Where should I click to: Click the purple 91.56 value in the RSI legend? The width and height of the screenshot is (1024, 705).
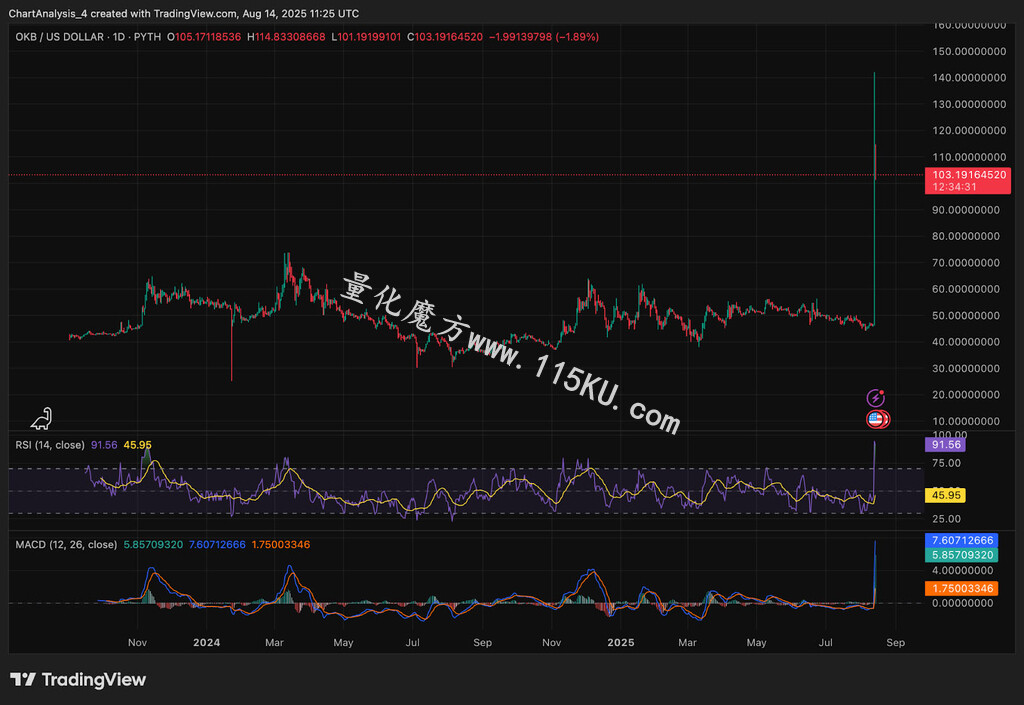tap(104, 445)
